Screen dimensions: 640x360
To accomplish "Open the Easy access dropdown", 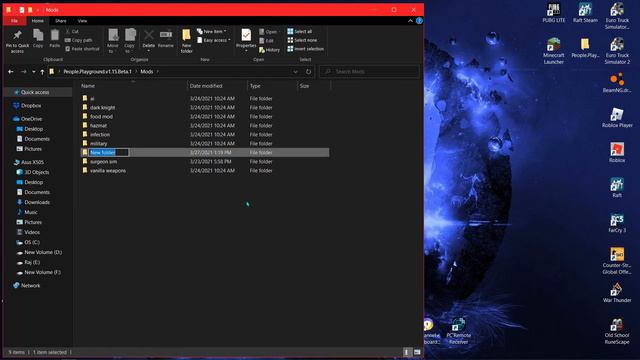I will (214, 40).
